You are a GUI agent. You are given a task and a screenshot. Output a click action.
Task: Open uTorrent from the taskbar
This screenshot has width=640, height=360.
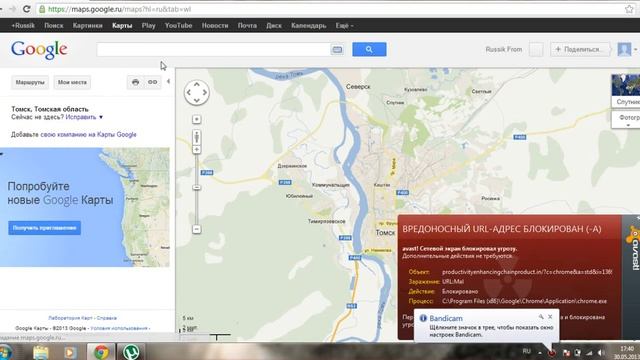pyautogui.click(x=131, y=352)
